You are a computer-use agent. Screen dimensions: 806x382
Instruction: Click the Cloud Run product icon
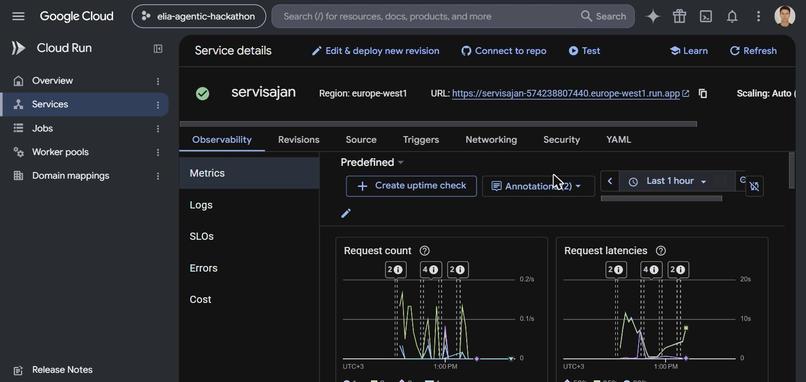click(x=19, y=48)
